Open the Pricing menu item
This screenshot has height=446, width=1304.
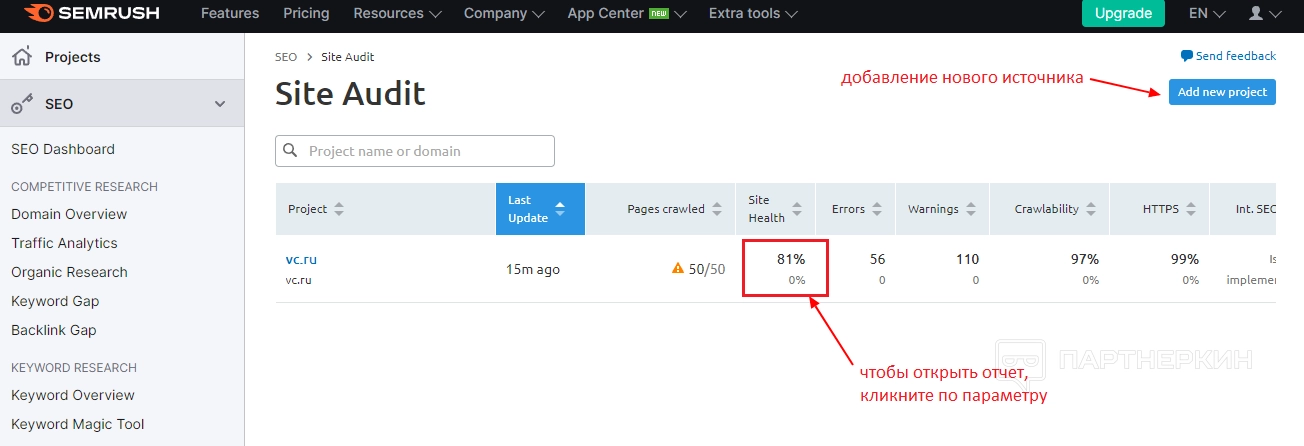[x=306, y=14]
